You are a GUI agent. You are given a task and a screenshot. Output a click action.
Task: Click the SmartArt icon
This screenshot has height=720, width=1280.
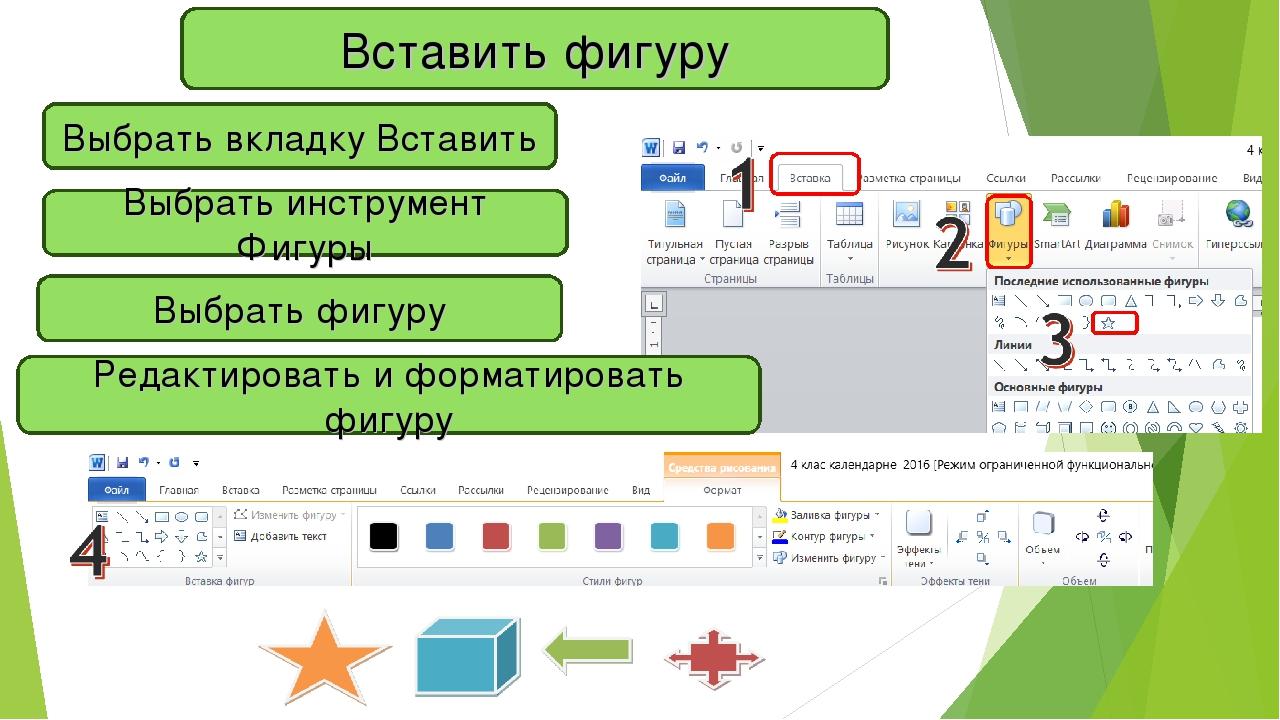tap(1056, 213)
